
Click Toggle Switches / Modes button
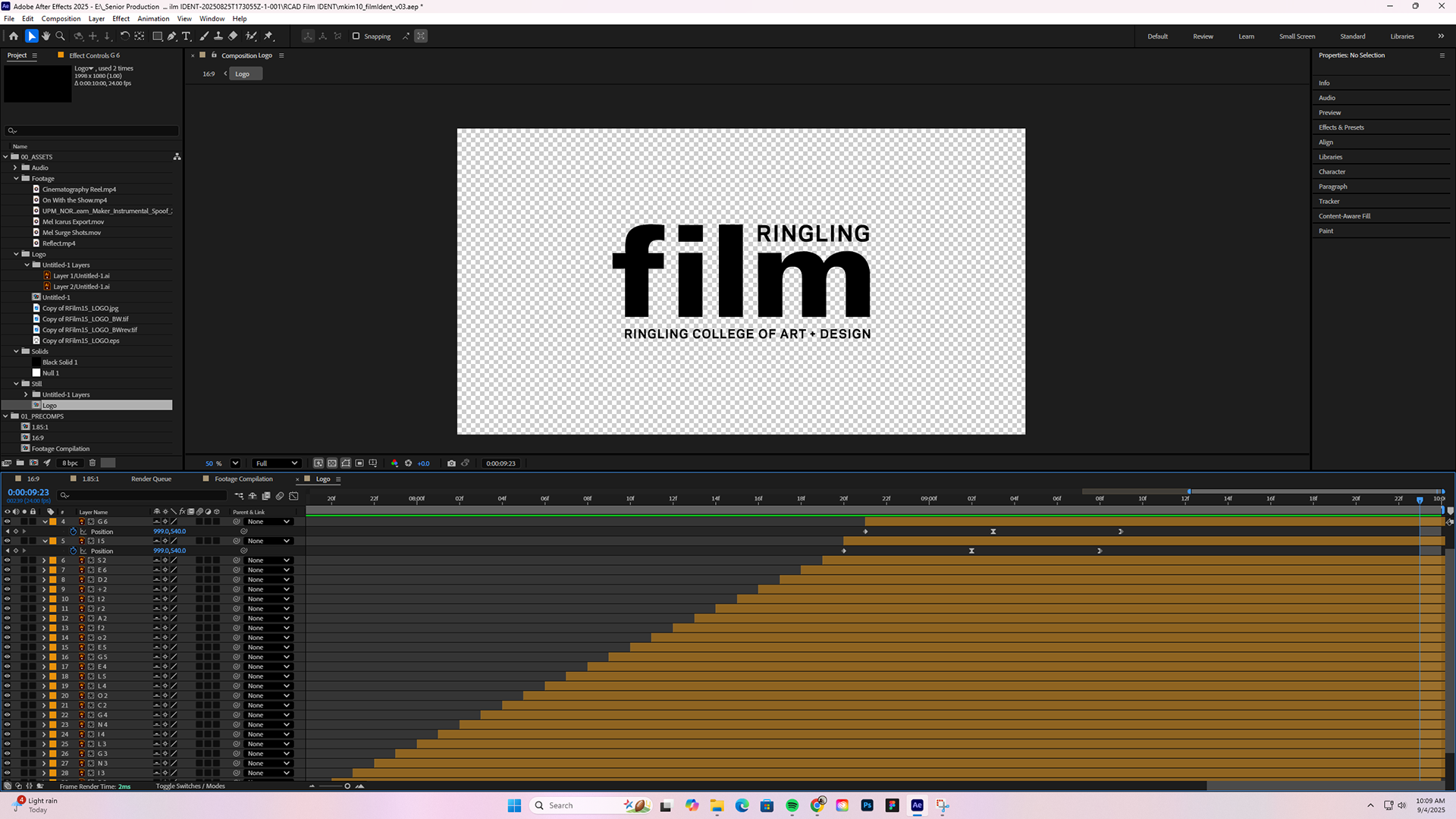[190, 786]
